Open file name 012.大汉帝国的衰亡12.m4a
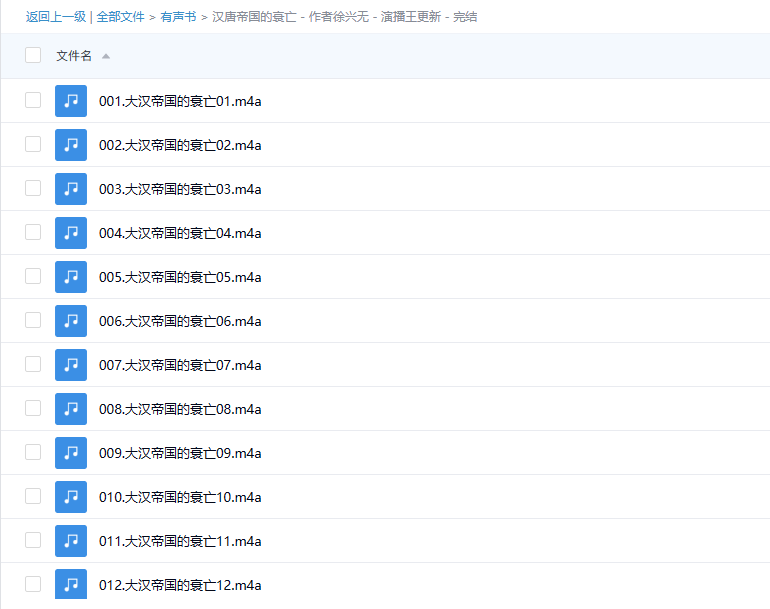Viewport: 770px width, 609px height. point(180,585)
